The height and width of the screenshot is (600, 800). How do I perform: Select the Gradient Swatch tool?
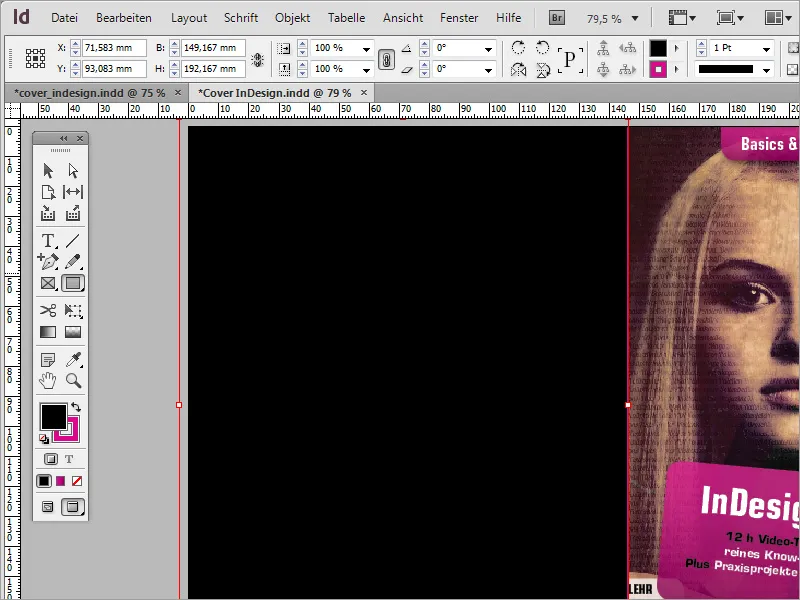pos(48,332)
